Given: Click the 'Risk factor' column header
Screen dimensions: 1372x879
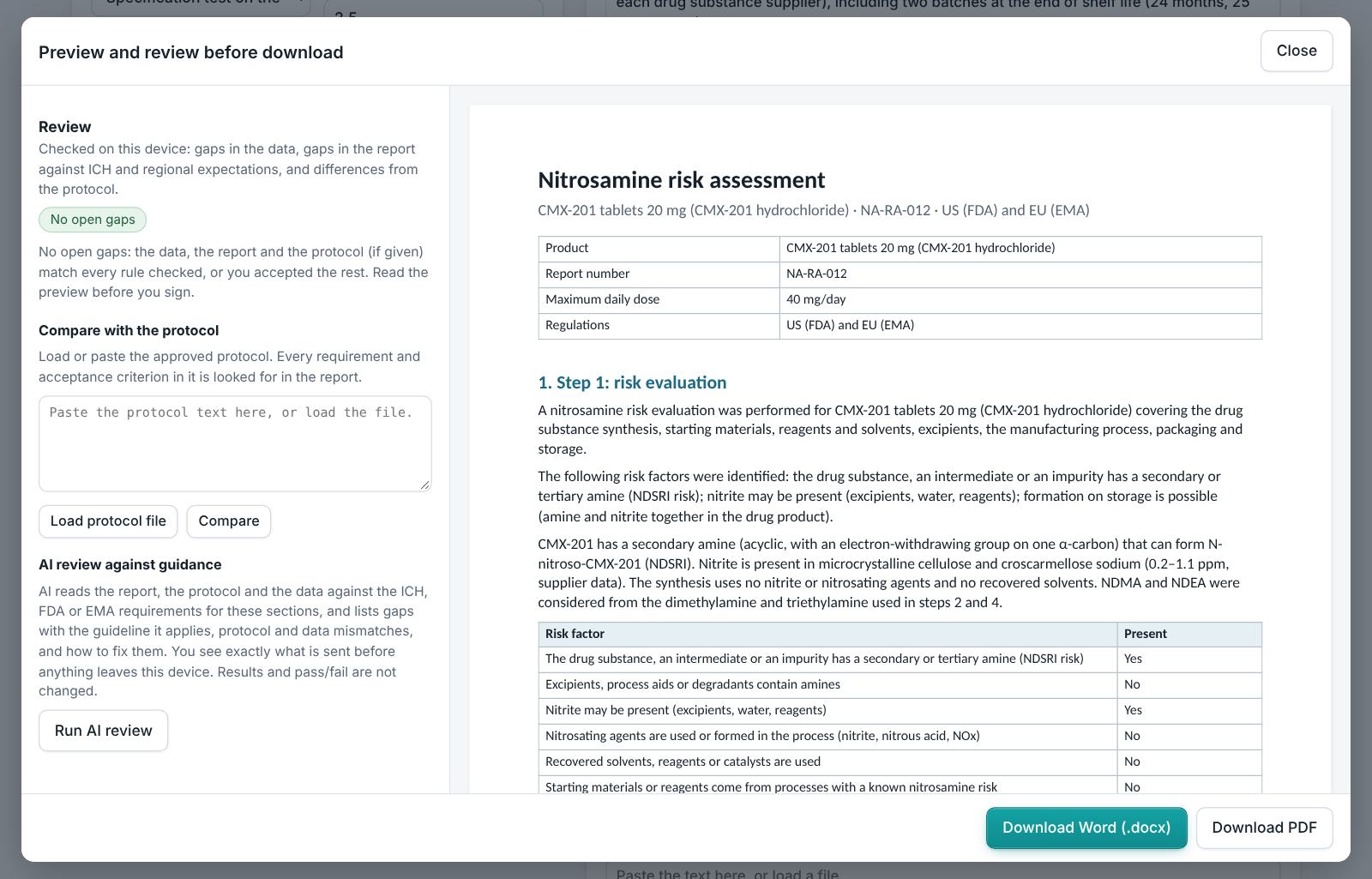Looking at the screenshot, I should (827, 635).
